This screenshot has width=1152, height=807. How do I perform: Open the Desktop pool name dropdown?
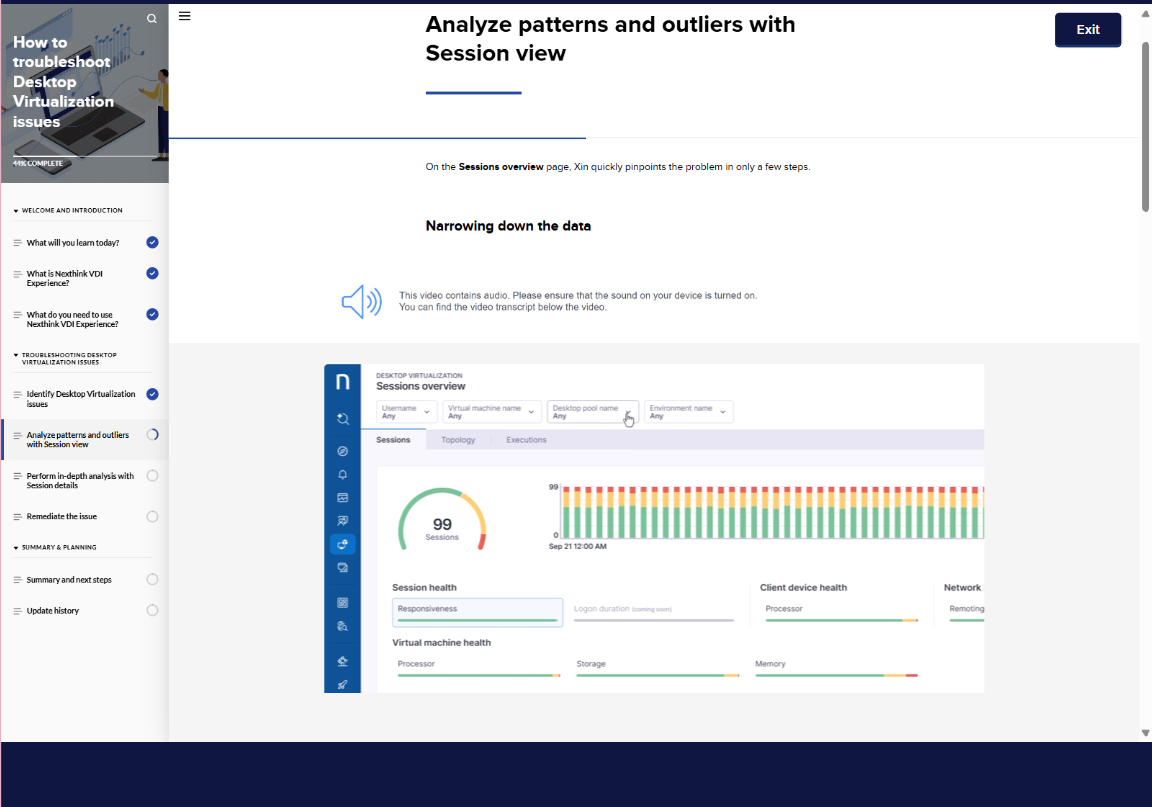tap(593, 412)
